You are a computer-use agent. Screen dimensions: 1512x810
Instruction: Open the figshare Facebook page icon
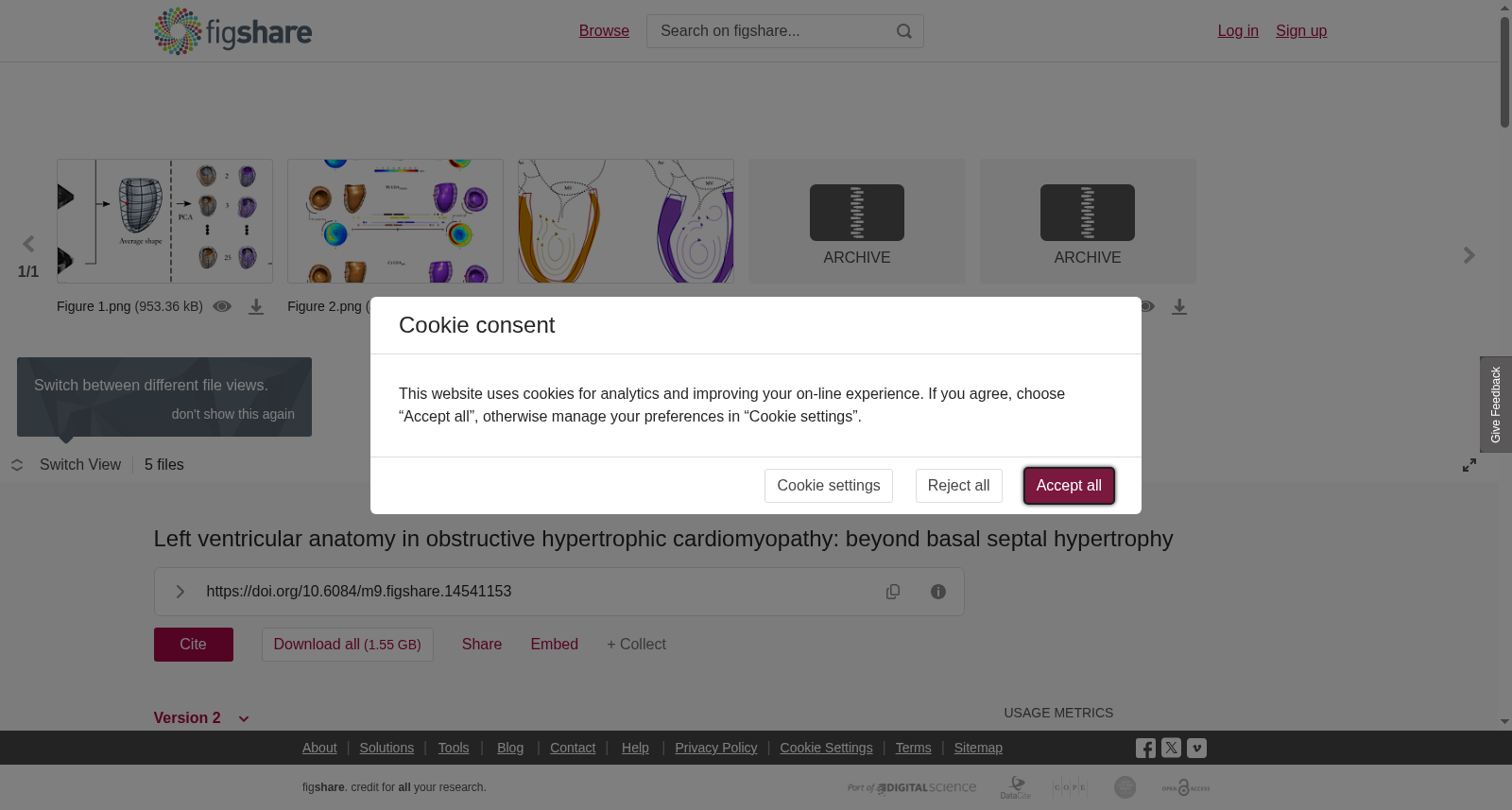coord(1145,749)
